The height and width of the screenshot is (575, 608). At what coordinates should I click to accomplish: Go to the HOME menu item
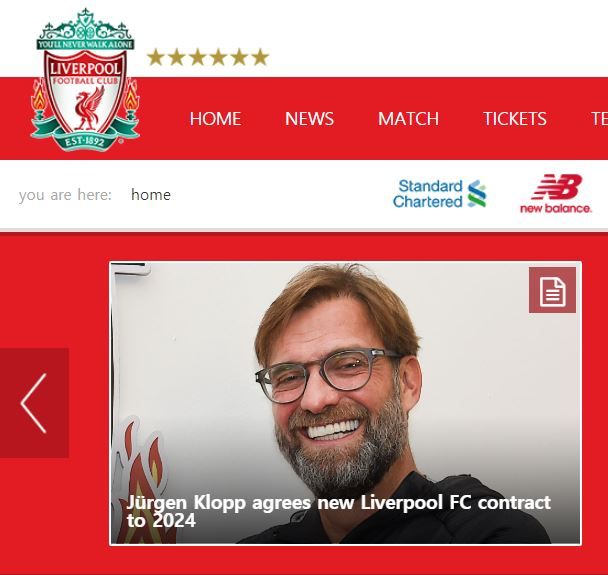[215, 119]
